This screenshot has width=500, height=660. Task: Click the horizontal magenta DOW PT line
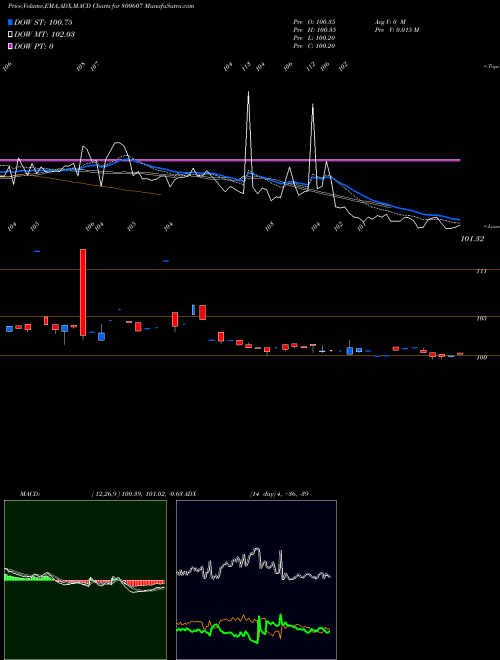(230, 160)
